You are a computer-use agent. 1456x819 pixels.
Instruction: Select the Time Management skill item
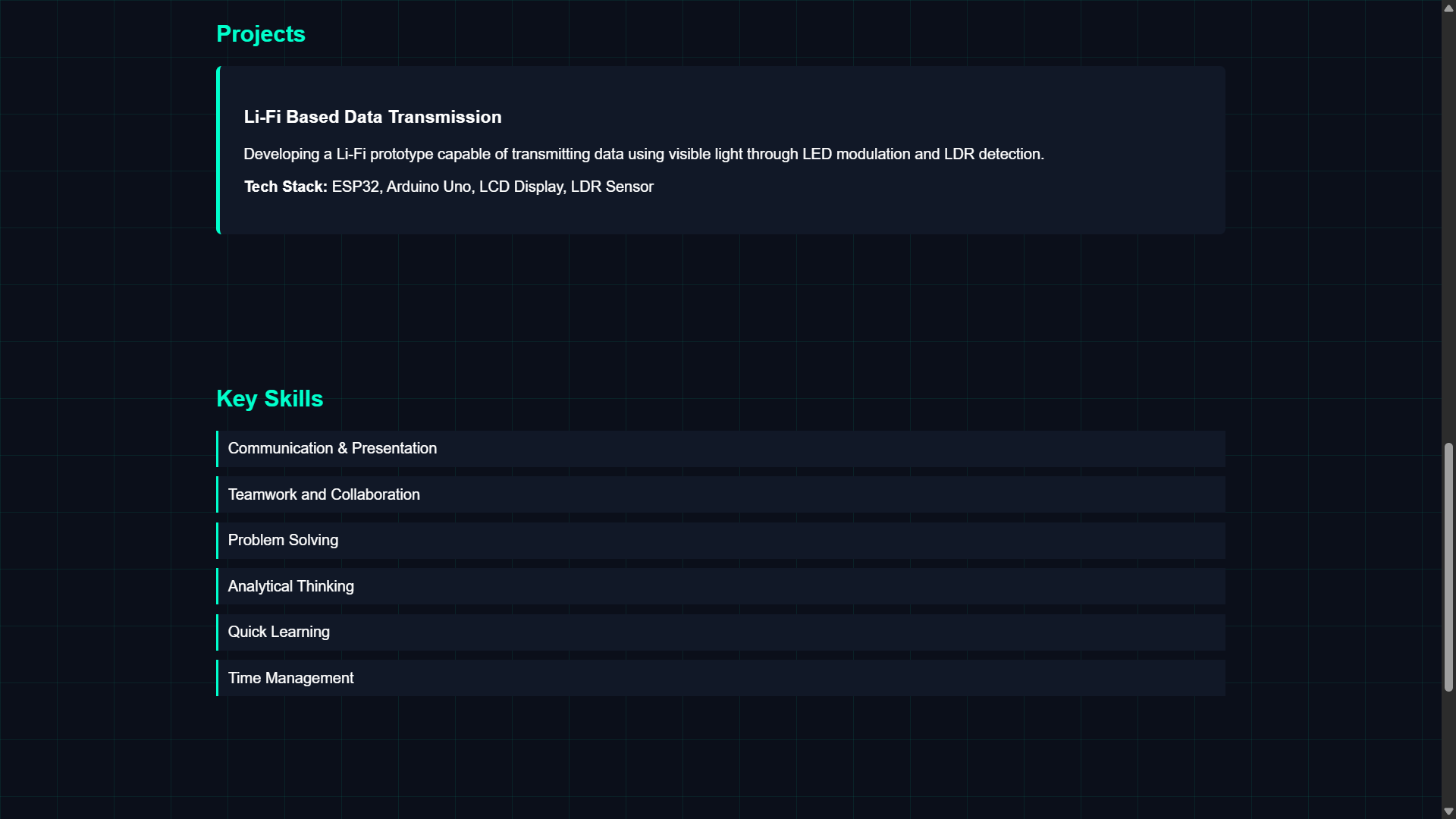[x=290, y=678]
